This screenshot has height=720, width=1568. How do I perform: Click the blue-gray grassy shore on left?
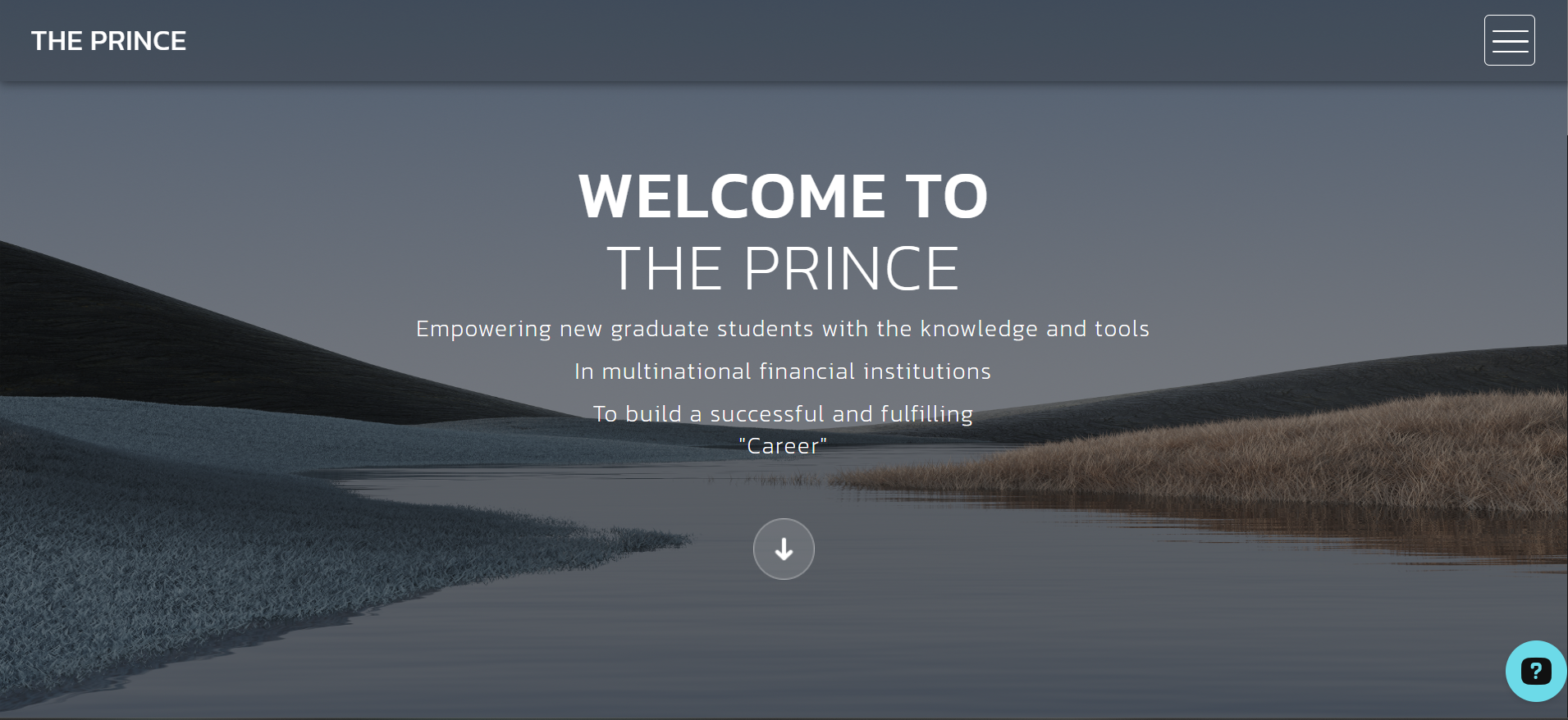click(x=205, y=533)
